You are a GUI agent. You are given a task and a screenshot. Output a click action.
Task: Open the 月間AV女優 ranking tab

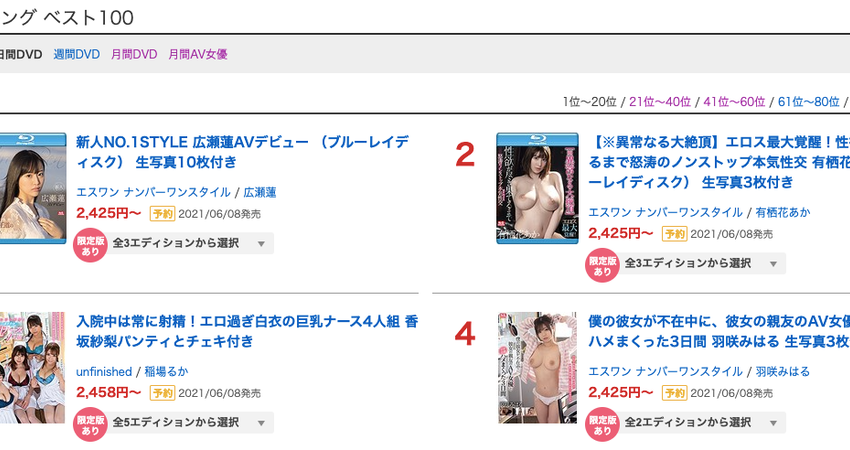click(x=198, y=54)
